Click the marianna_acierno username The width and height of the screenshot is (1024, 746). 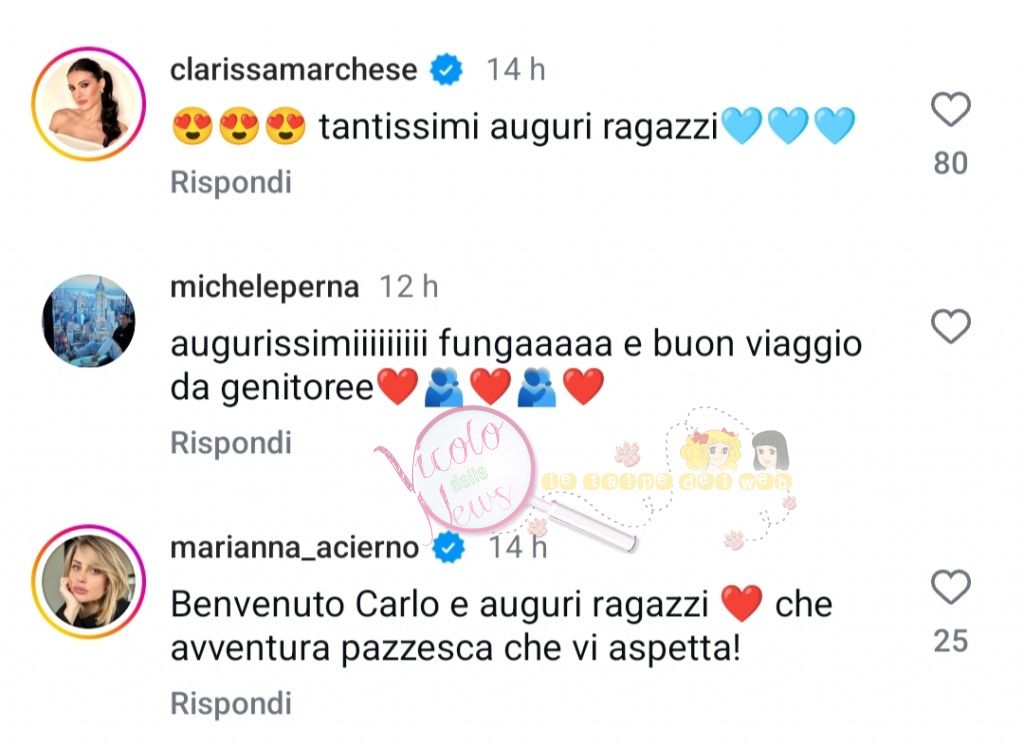coord(295,547)
